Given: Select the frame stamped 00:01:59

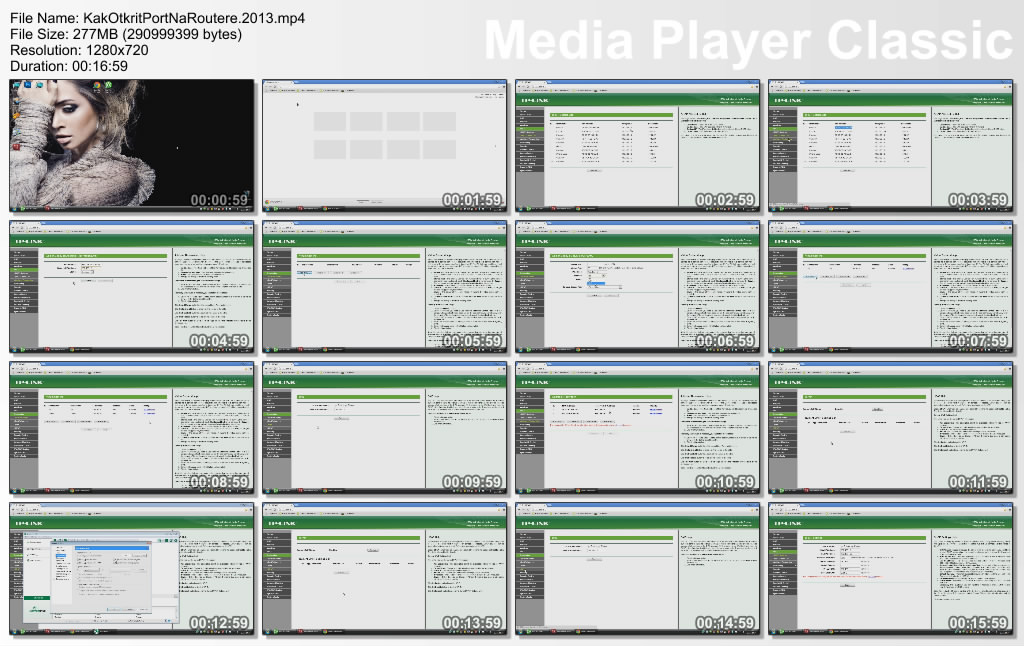Looking at the screenshot, I should 385,145.
